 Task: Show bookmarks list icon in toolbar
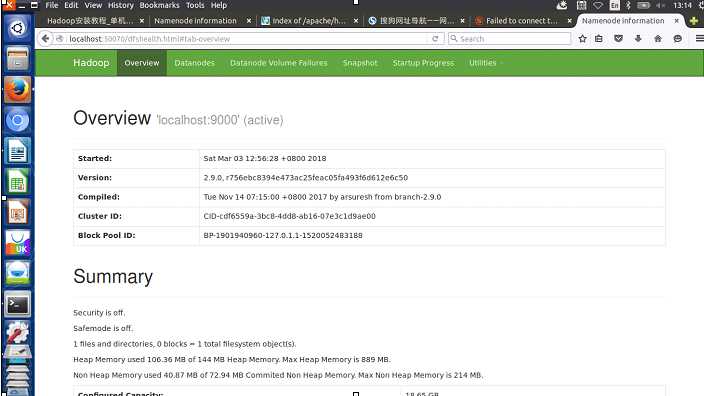point(599,39)
